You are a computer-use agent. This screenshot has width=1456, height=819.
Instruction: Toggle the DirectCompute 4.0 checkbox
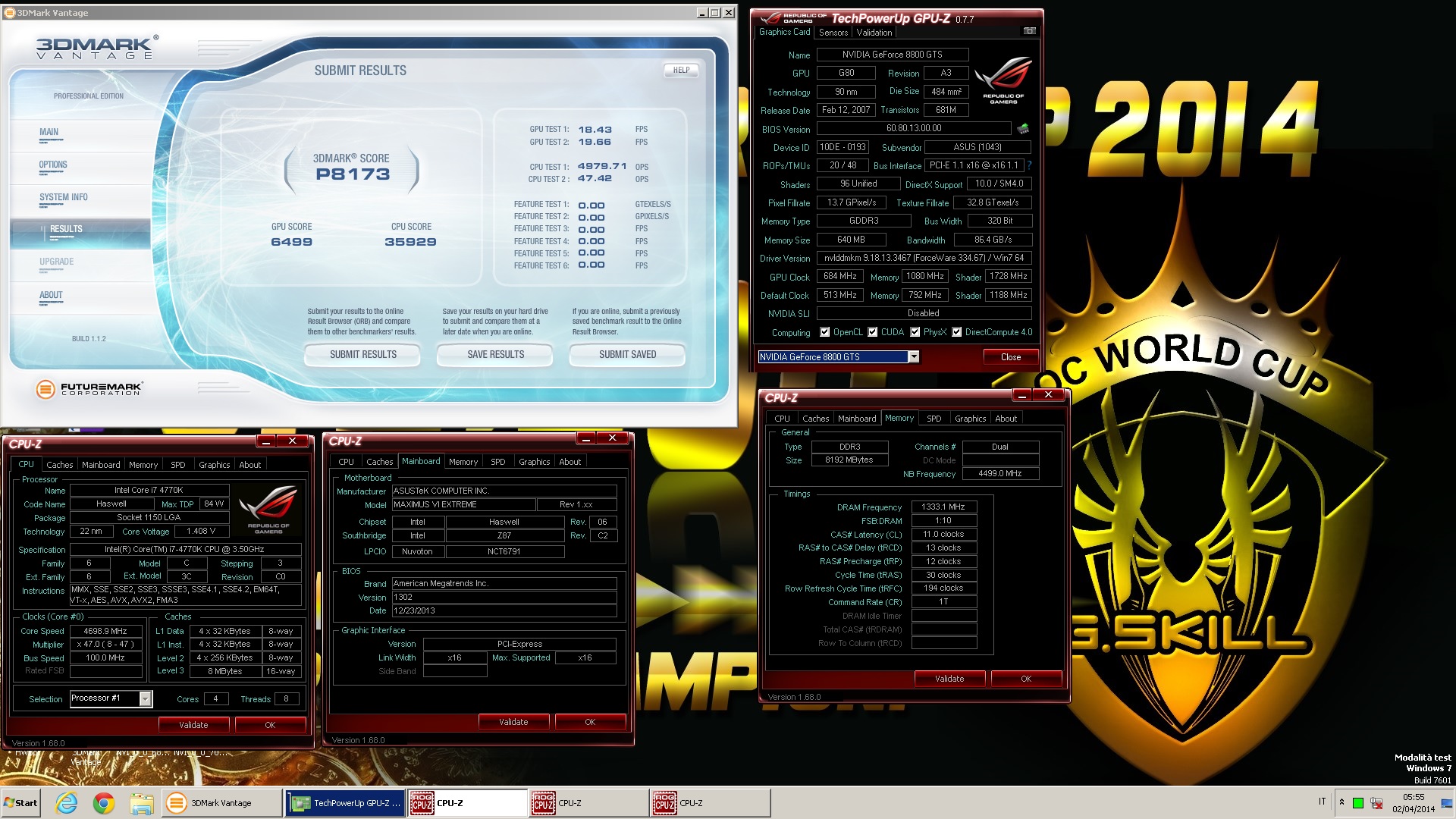coord(957,332)
